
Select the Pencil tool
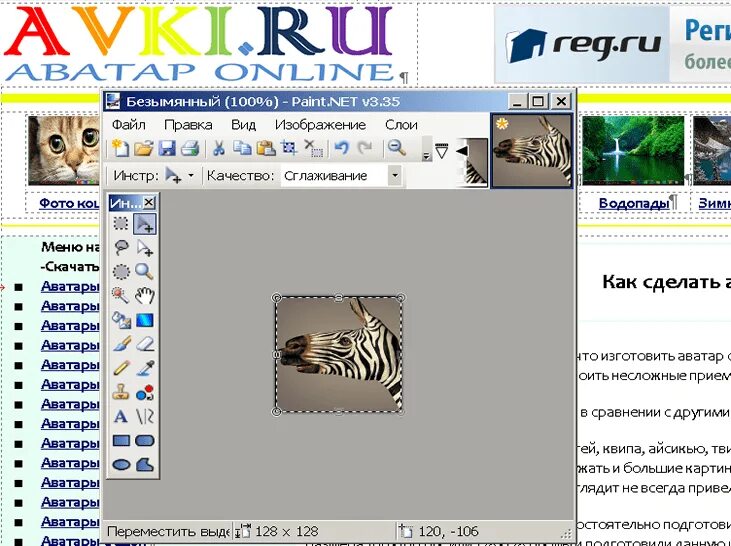point(121,368)
